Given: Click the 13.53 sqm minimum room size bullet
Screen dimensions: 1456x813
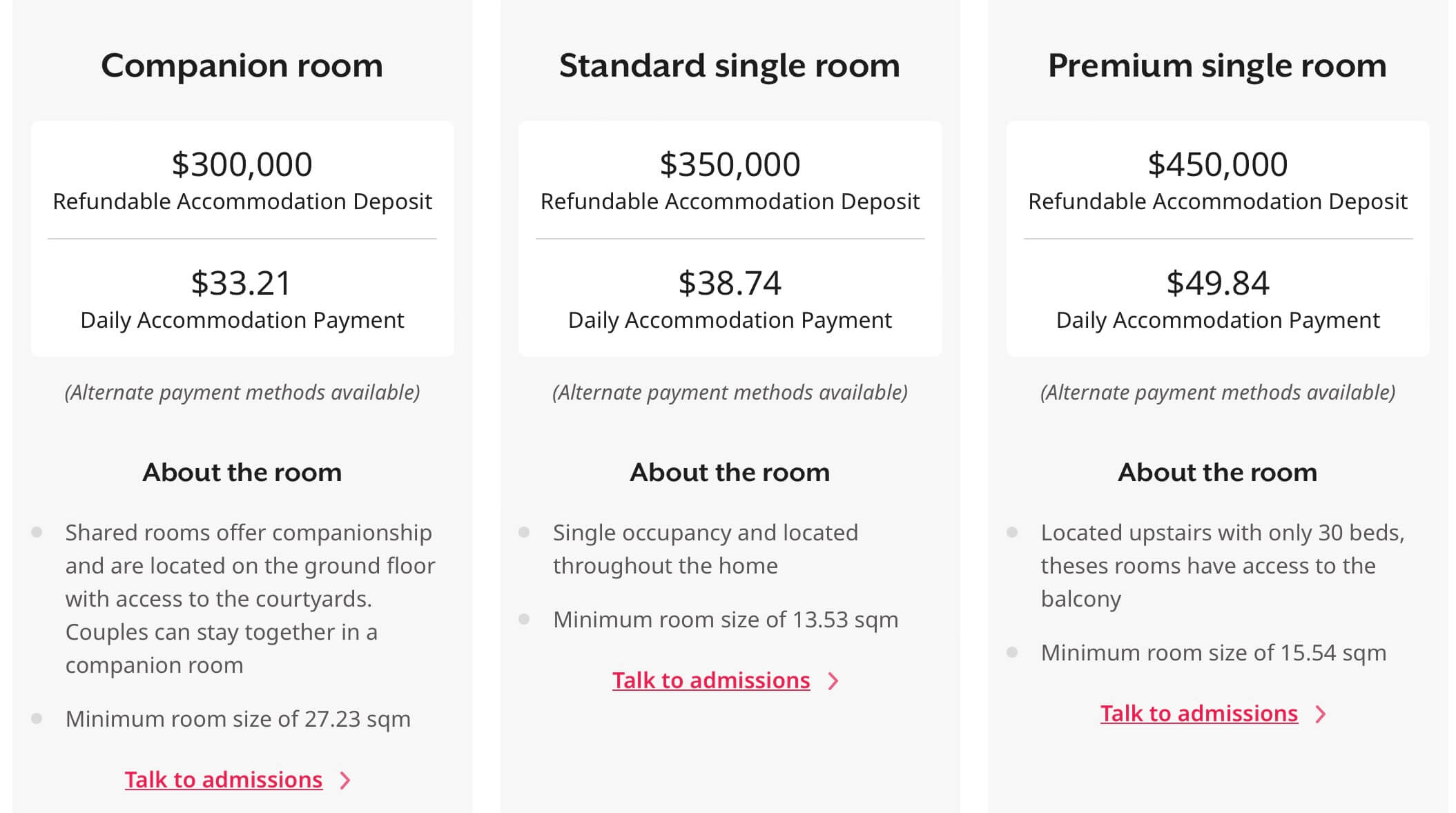Looking at the screenshot, I should click(x=726, y=620).
